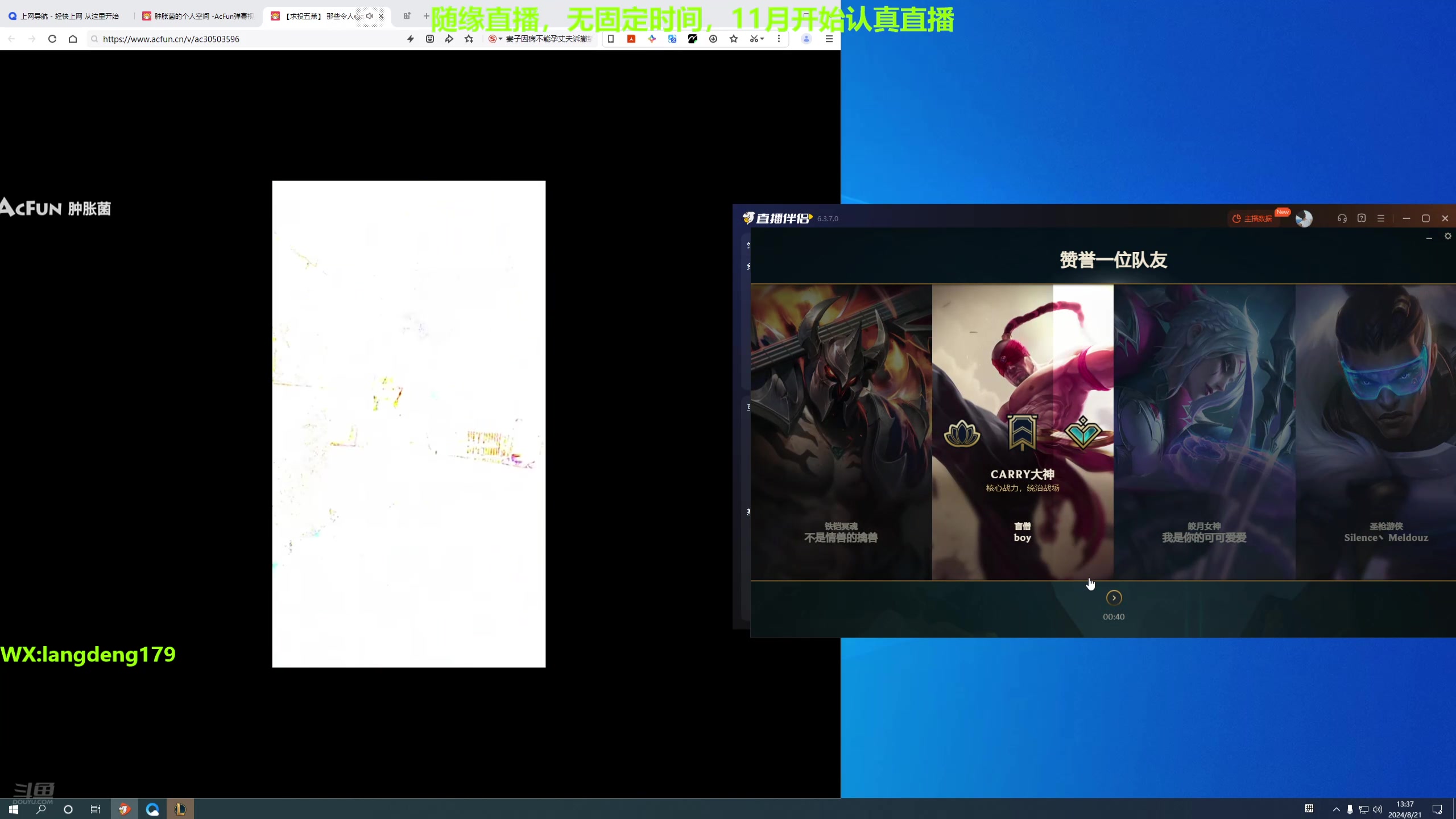The height and width of the screenshot is (819, 1456).
Task: Click the colorful sparkle extension icon
Action: pos(652,39)
